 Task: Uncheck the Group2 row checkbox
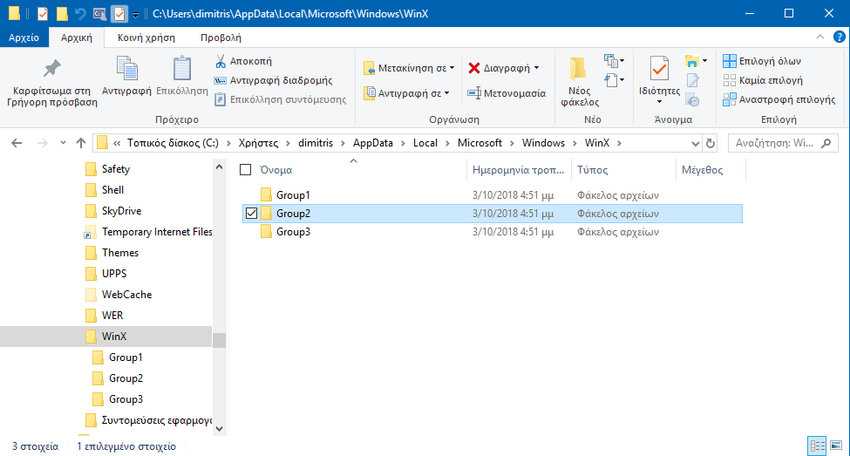coord(251,214)
